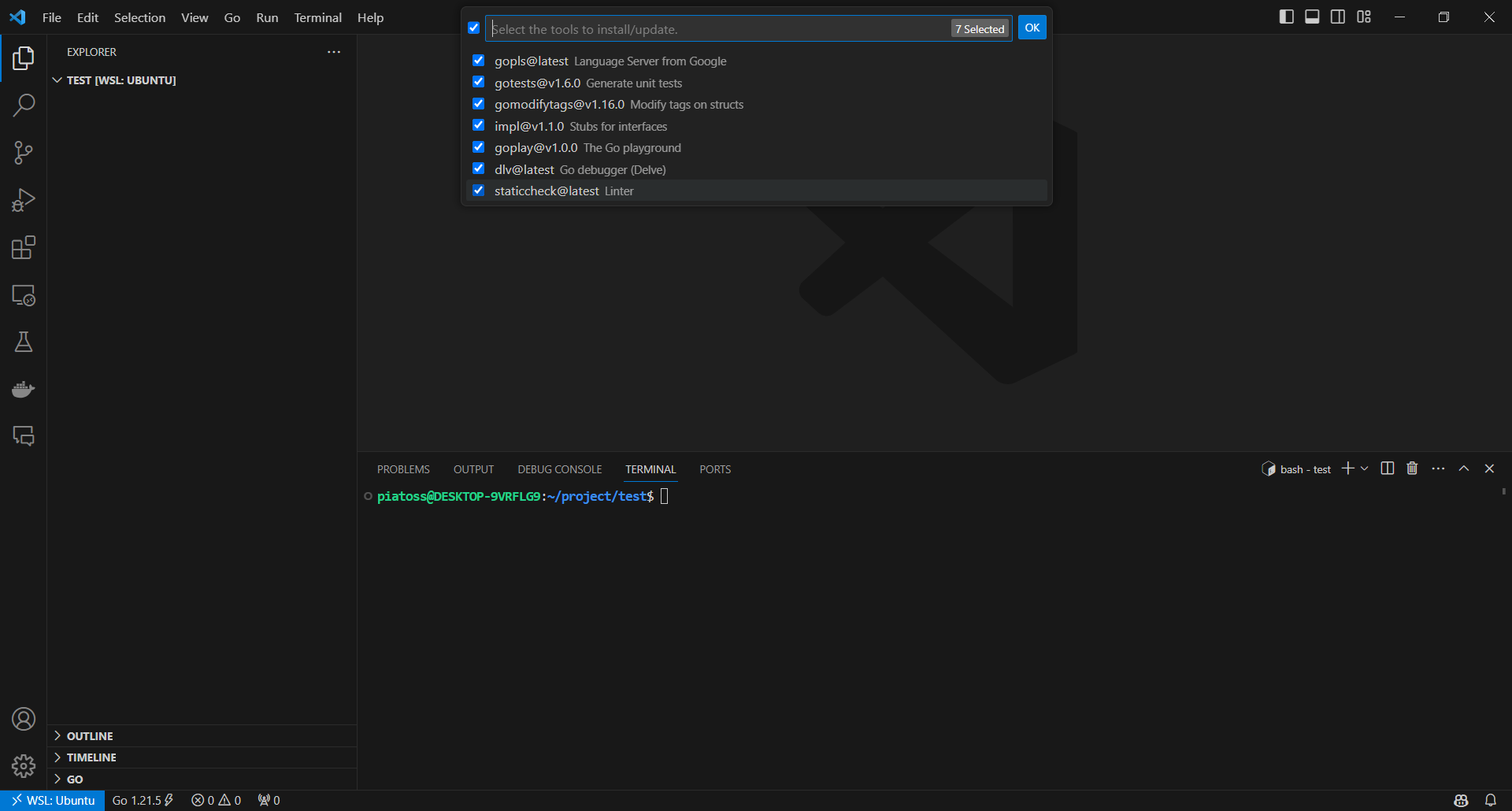This screenshot has height=811, width=1512.
Task: Switch to the PROBLEMS tab
Action: pyautogui.click(x=403, y=469)
